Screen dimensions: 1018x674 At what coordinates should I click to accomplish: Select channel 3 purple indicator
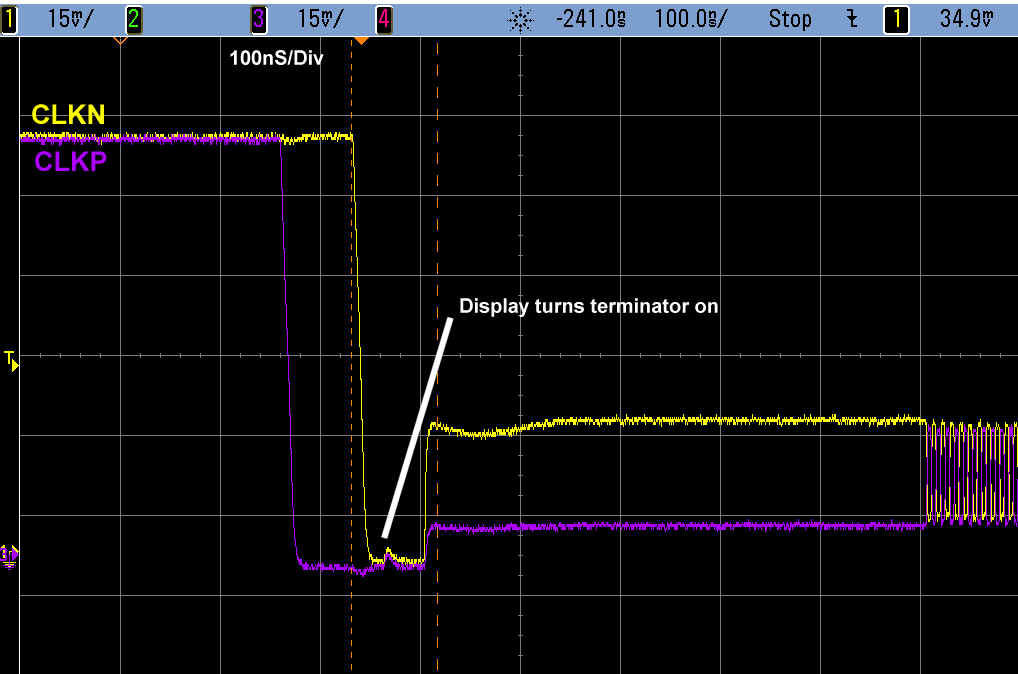259,17
